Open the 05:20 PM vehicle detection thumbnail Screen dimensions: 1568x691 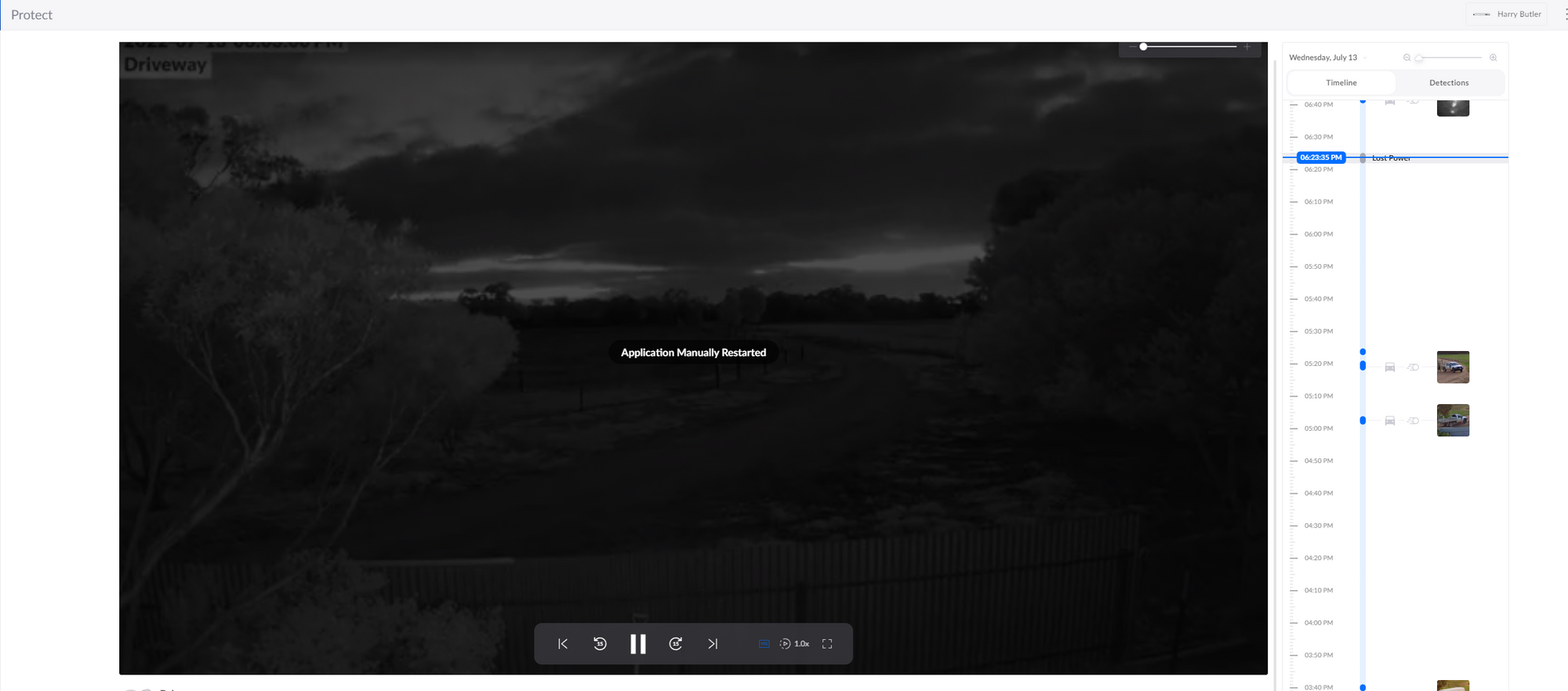tap(1453, 367)
